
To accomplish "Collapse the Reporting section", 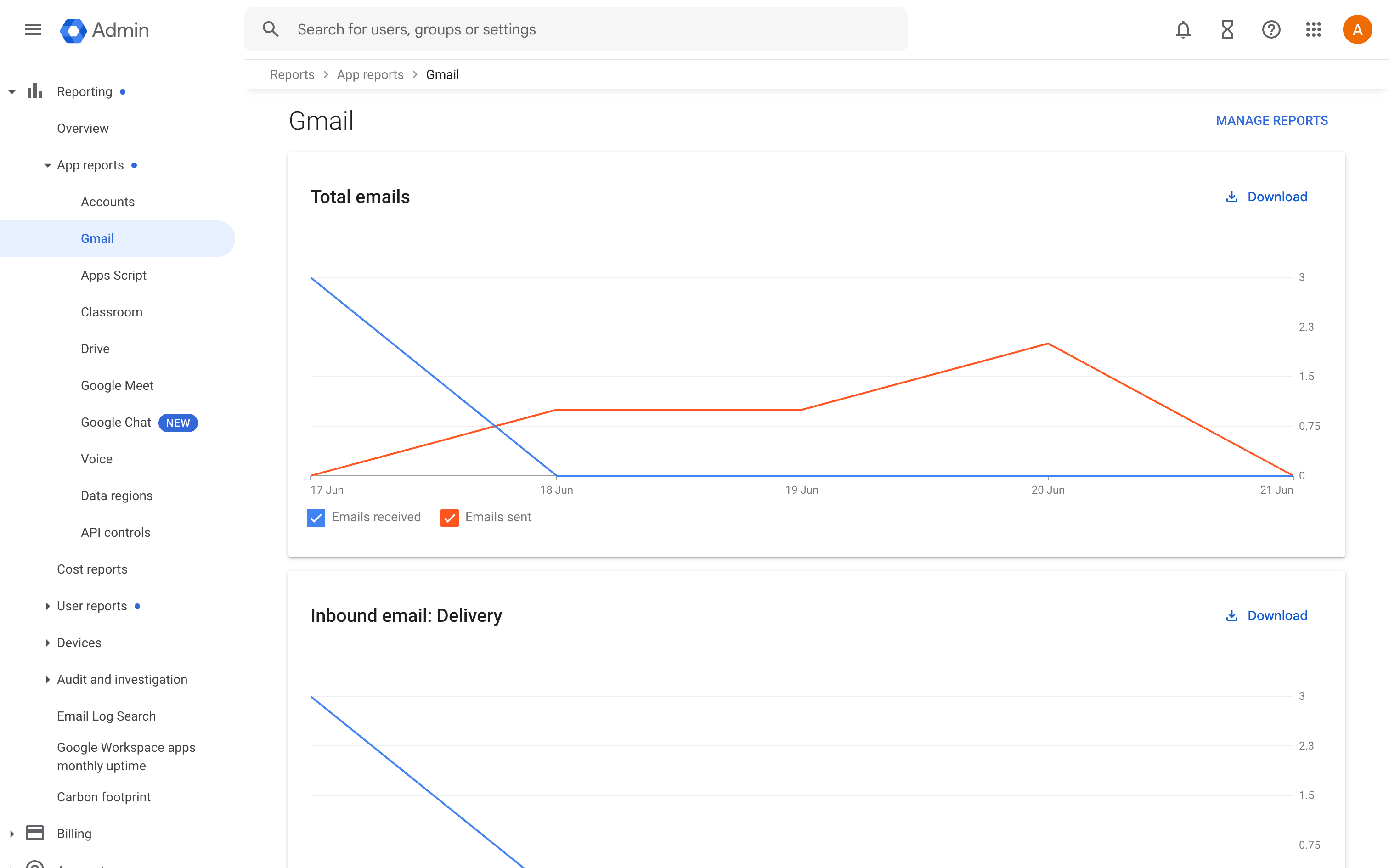I will coord(12,92).
